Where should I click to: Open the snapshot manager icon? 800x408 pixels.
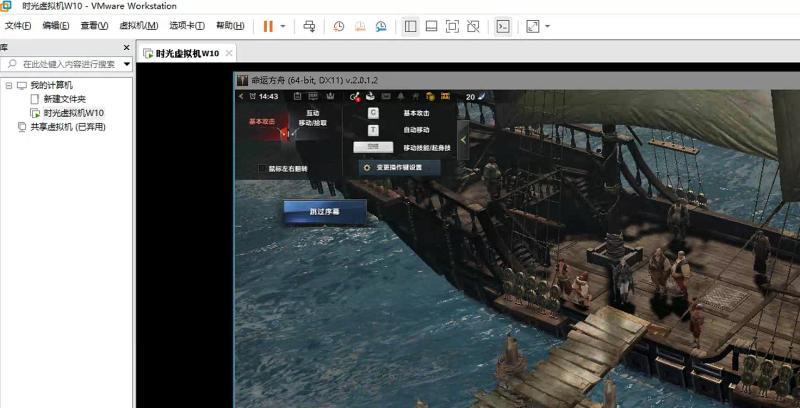(381, 27)
